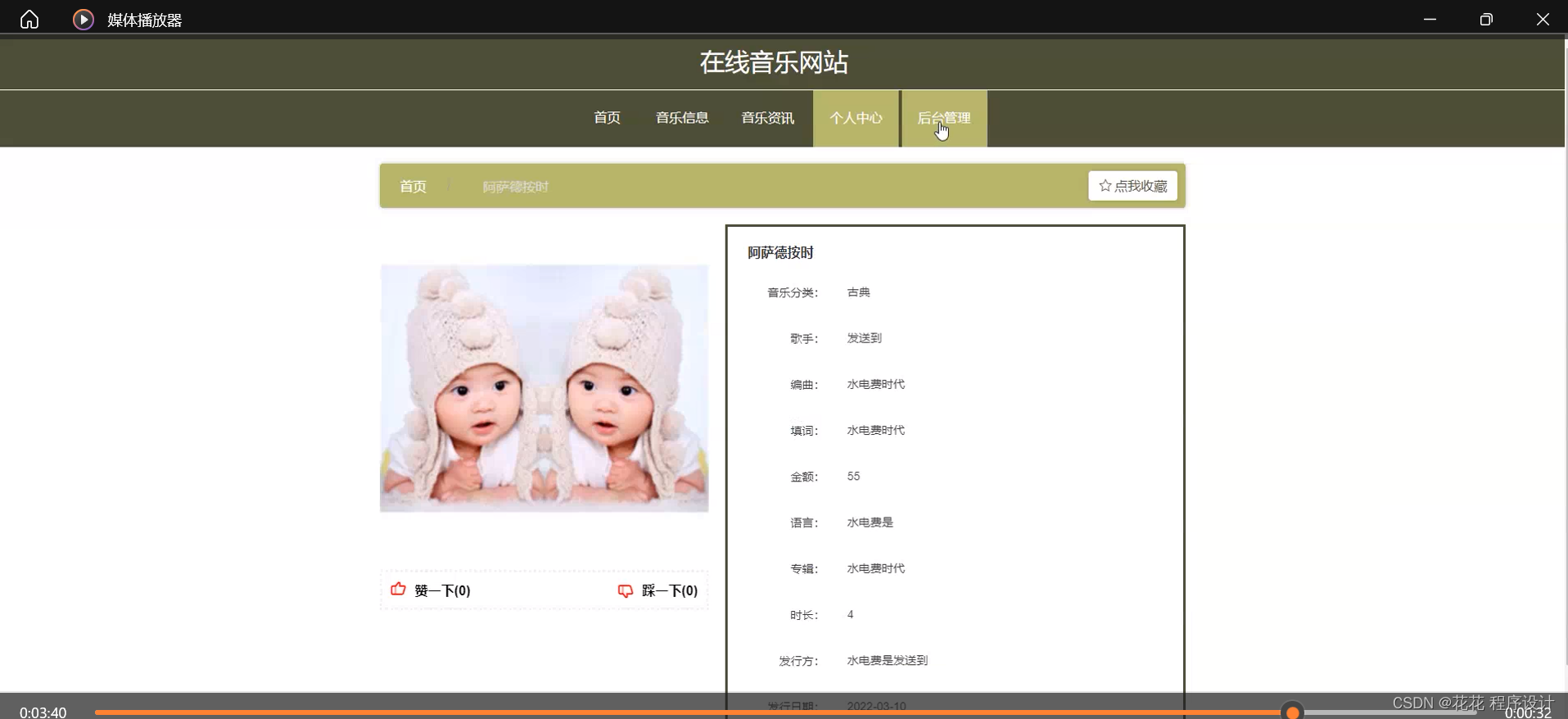This screenshot has width=1568, height=719.
Task: Click the 水电费时代 value beside 填词
Action: (x=875, y=430)
